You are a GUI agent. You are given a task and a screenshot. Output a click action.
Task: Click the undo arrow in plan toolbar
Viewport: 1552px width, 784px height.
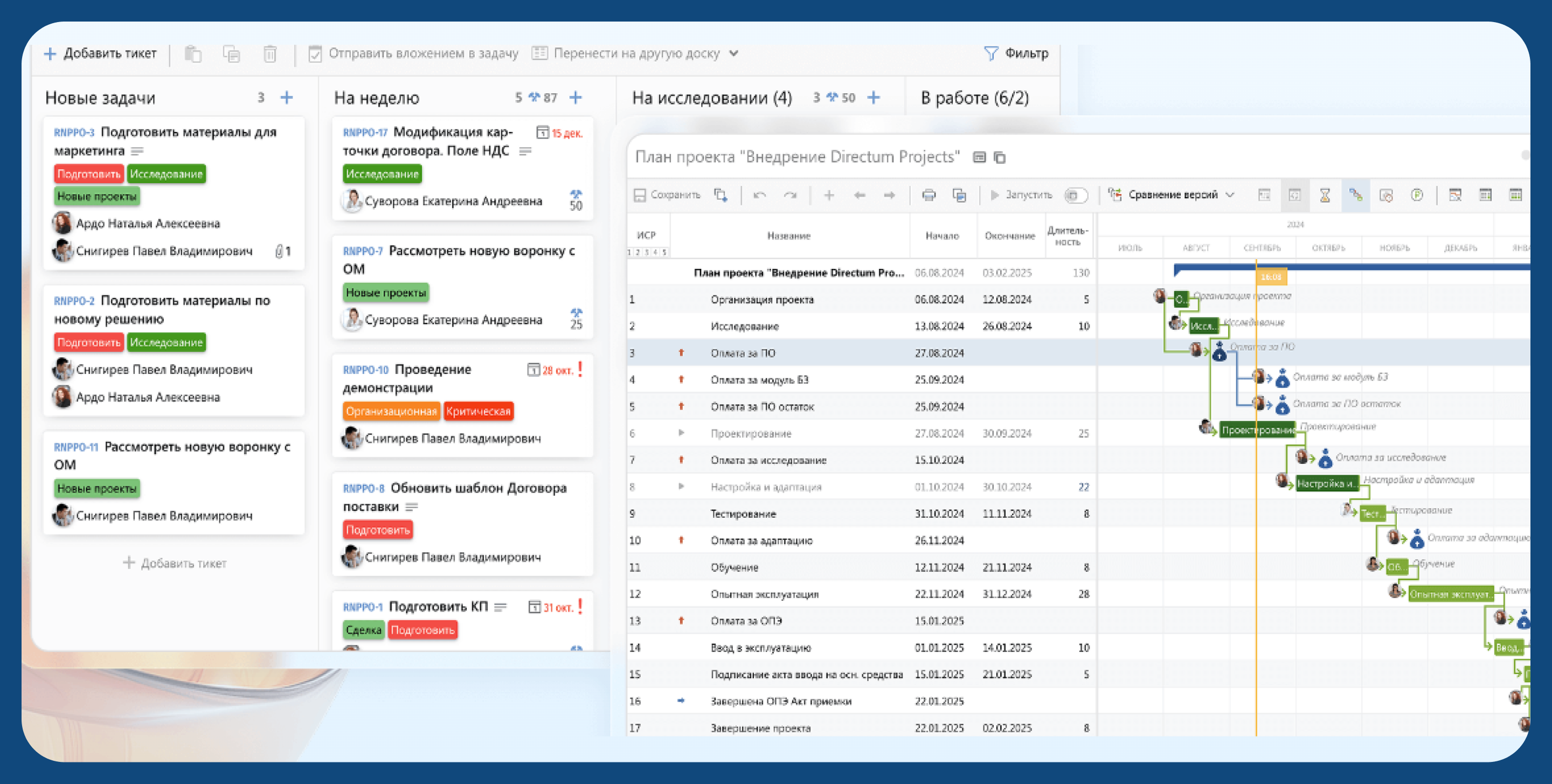[x=759, y=195]
